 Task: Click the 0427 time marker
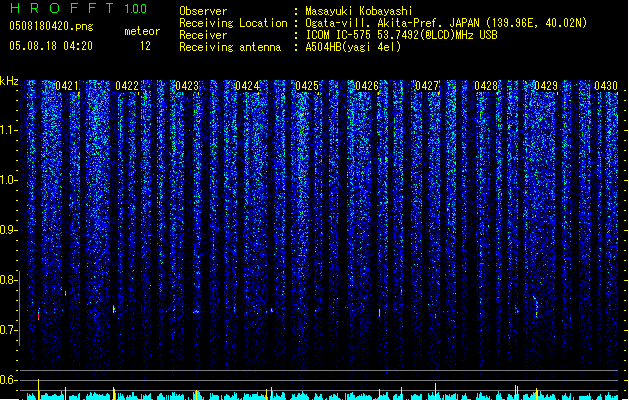(x=427, y=86)
